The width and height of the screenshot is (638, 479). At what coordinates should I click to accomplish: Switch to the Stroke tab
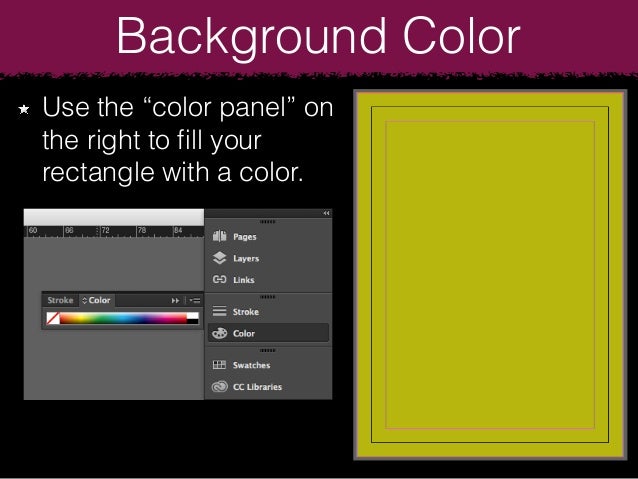click(x=60, y=300)
